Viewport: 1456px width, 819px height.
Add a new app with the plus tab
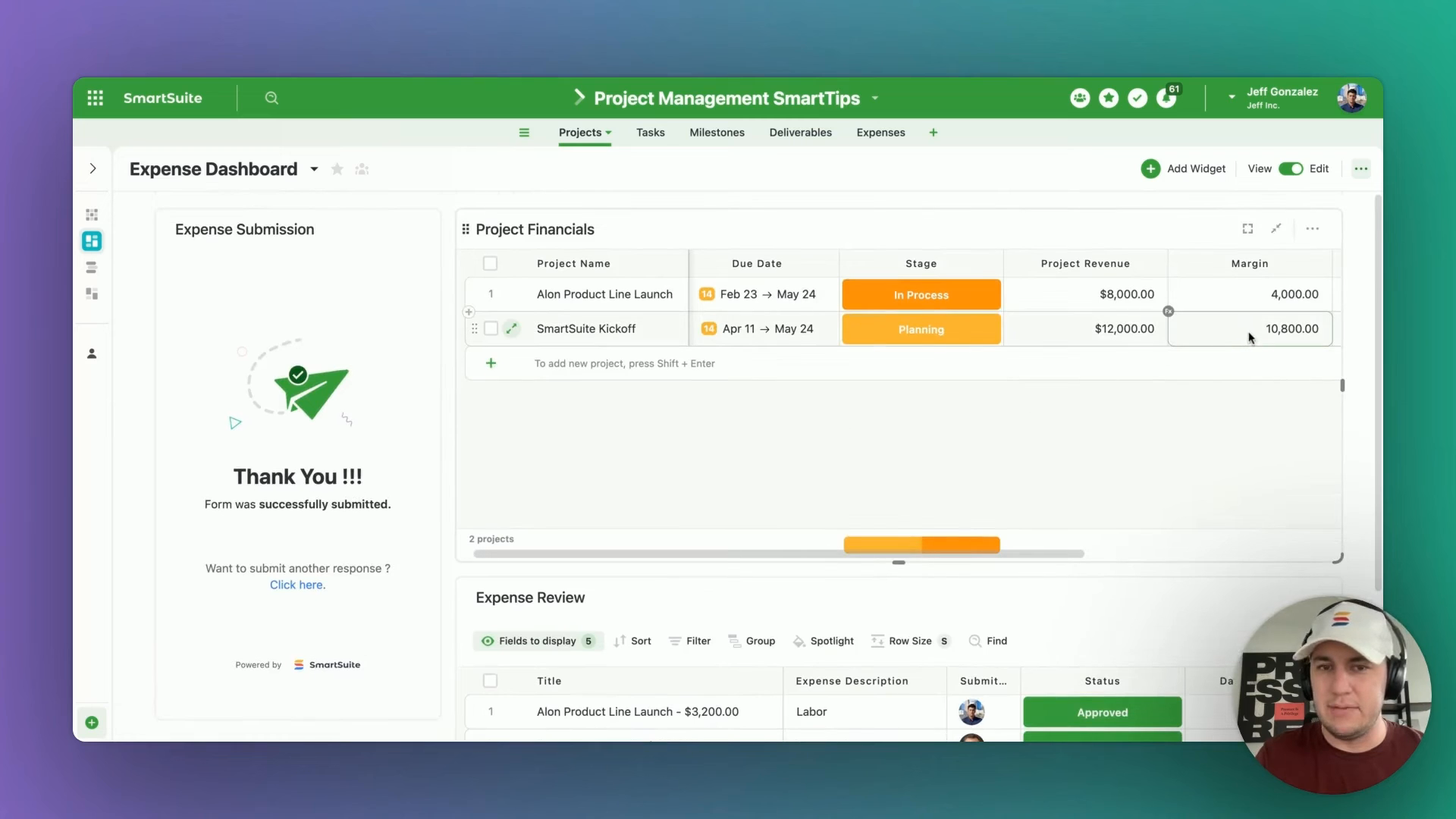point(934,133)
